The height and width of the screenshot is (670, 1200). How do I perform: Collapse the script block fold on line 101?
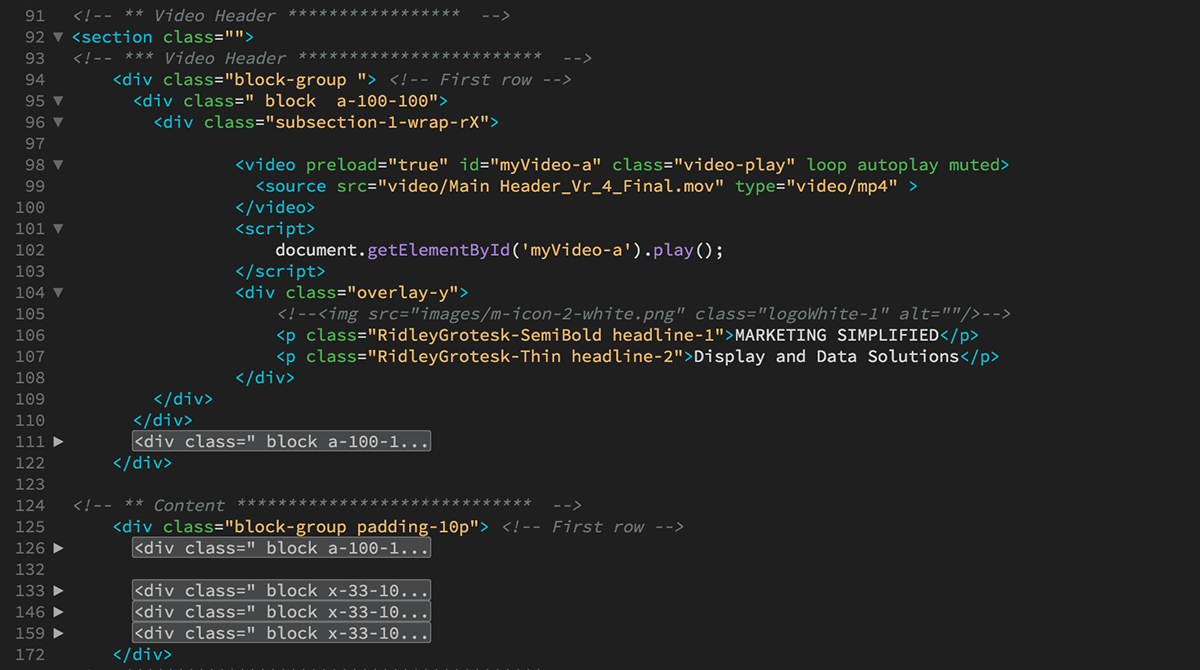(58, 229)
